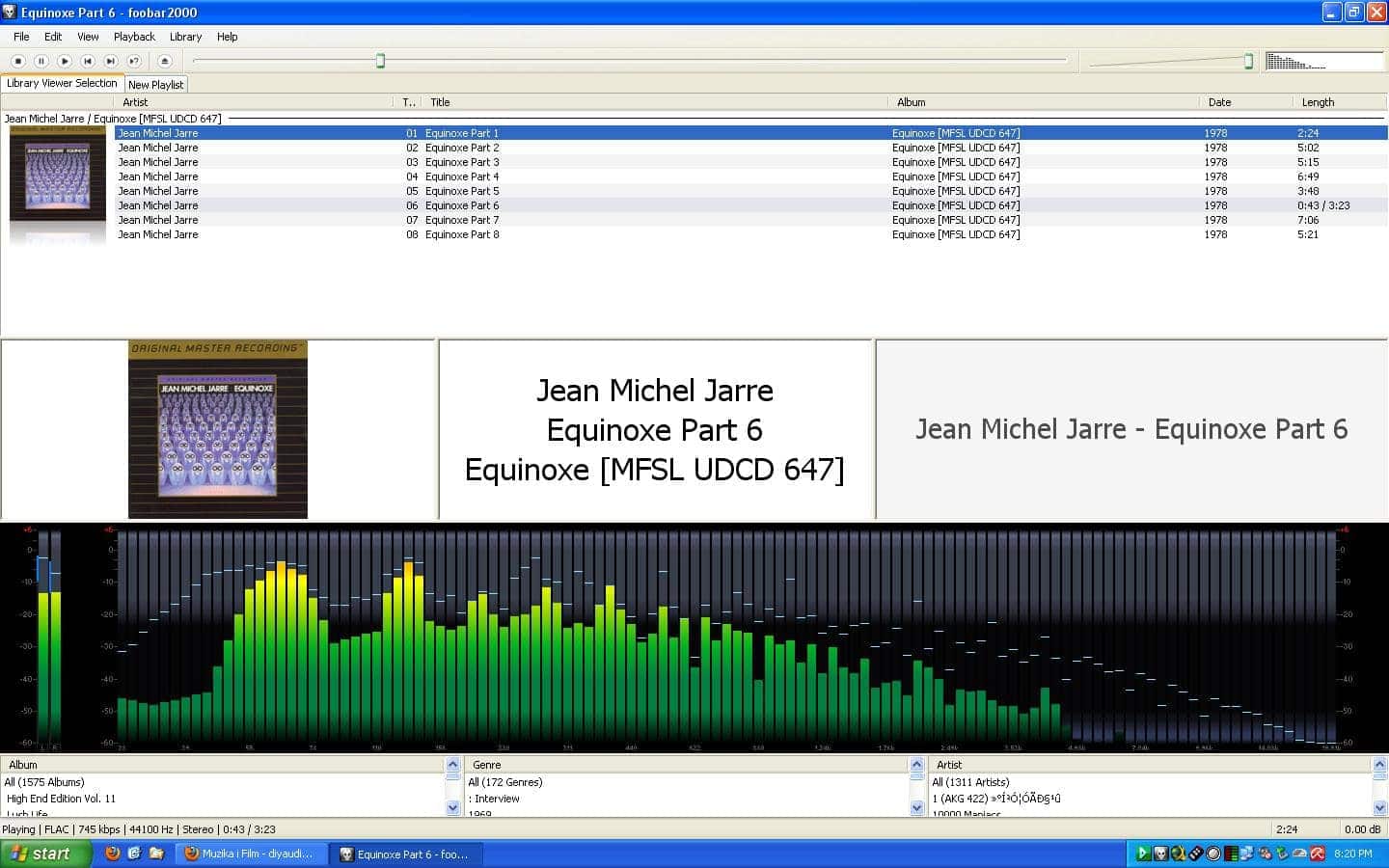
Task: Click the Album list scroll-down arrow
Action: [x=453, y=808]
